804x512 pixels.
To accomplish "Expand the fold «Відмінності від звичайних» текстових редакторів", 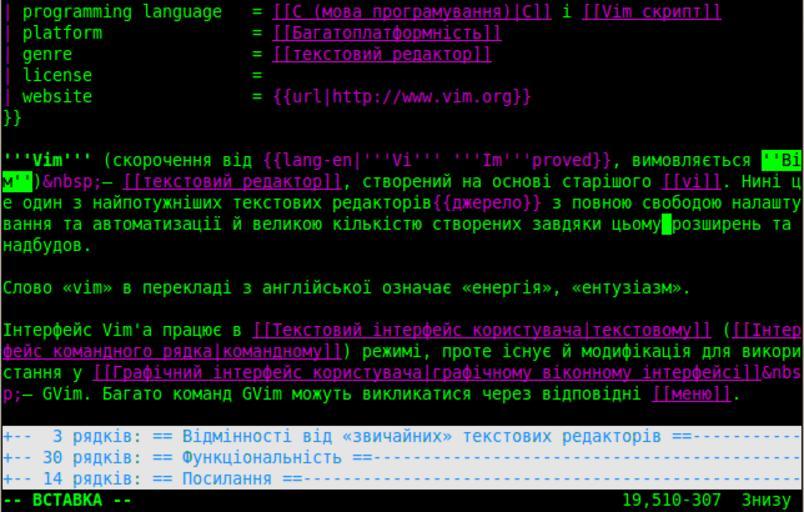I will (x=400, y=437).
